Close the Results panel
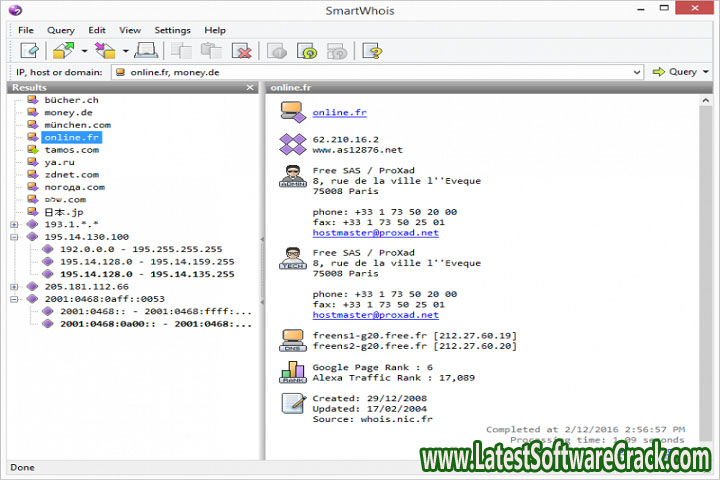Image resolution: width=720 pixels, height=480 pixels. click(250, 87)
